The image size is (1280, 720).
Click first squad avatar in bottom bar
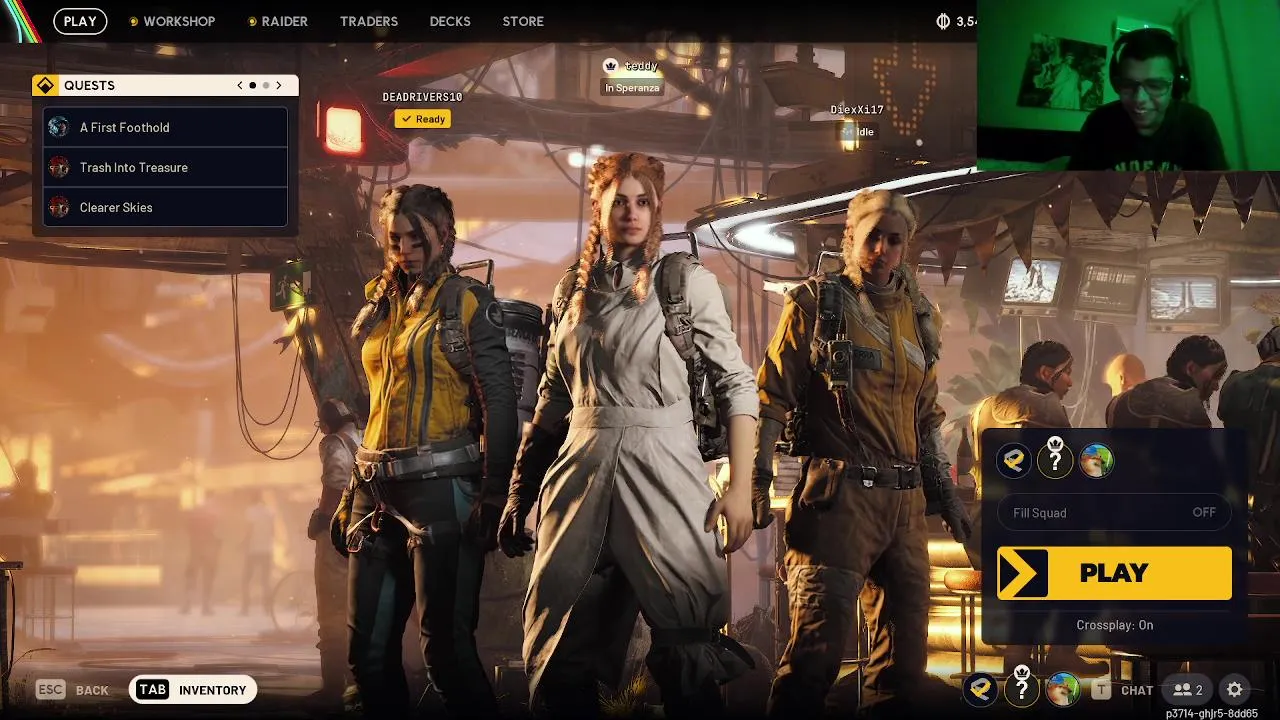tap(981, 689)
